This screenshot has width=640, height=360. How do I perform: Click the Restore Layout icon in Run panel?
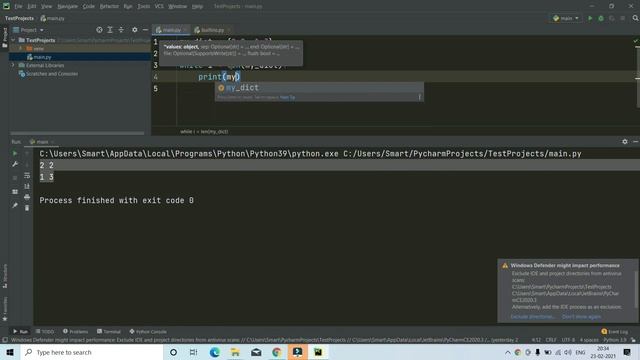point(15,192)
